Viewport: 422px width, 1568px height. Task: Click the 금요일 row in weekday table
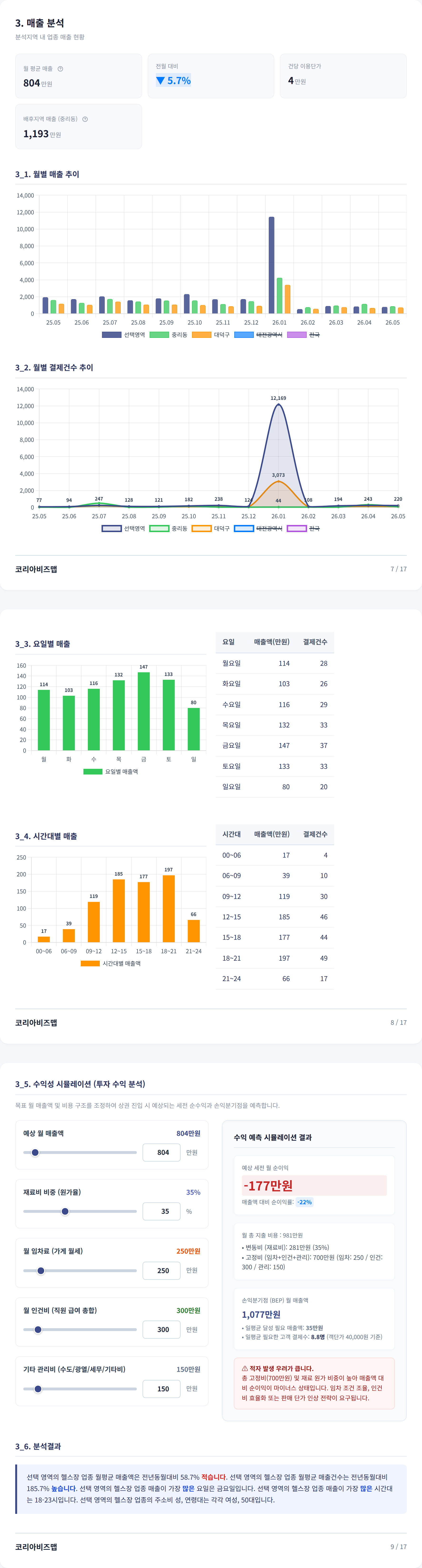click(x=275, y=746)
